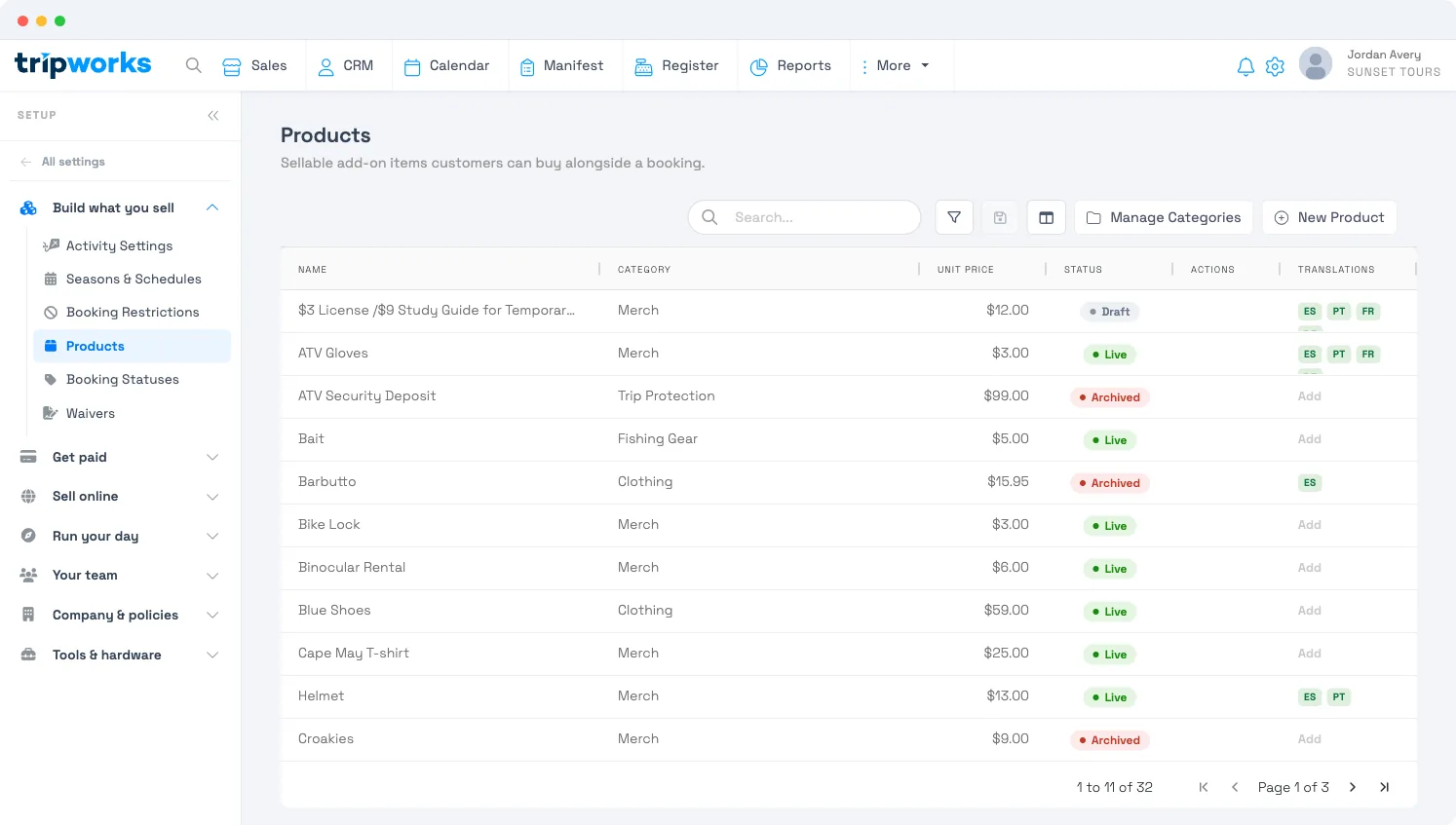Click the Fishing Gear category cell

click(658, 439)
